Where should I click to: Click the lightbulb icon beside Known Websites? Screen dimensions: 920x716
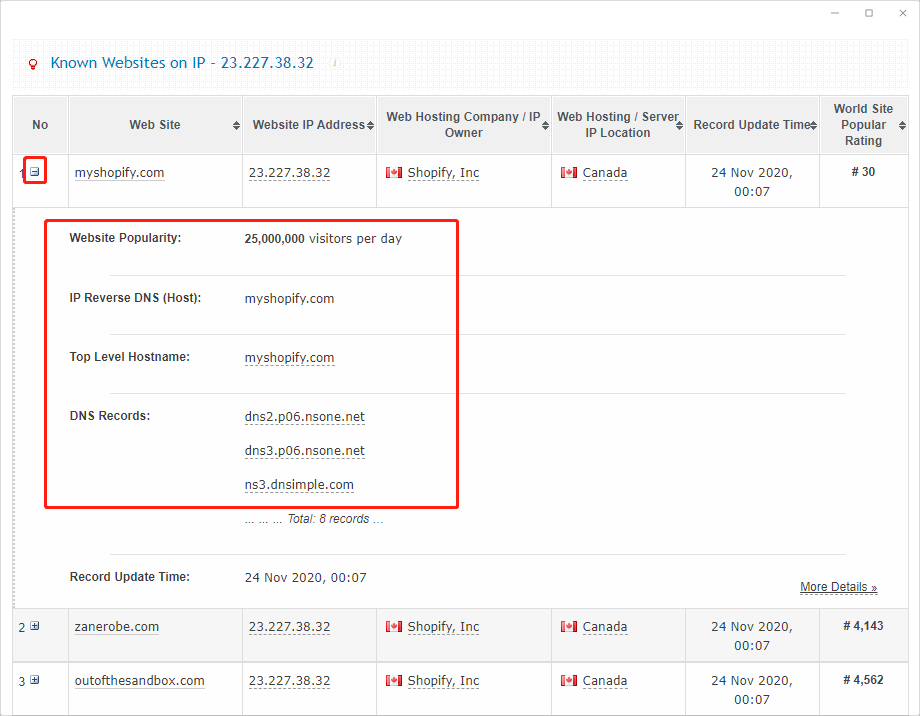click(x=33, y=64)
